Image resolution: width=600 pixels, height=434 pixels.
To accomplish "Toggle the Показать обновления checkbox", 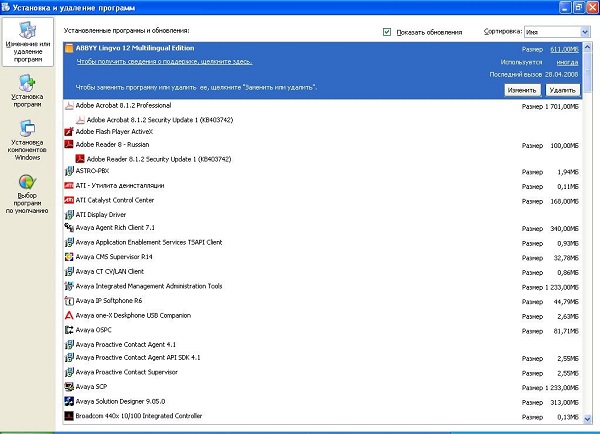I will point(387,32).
